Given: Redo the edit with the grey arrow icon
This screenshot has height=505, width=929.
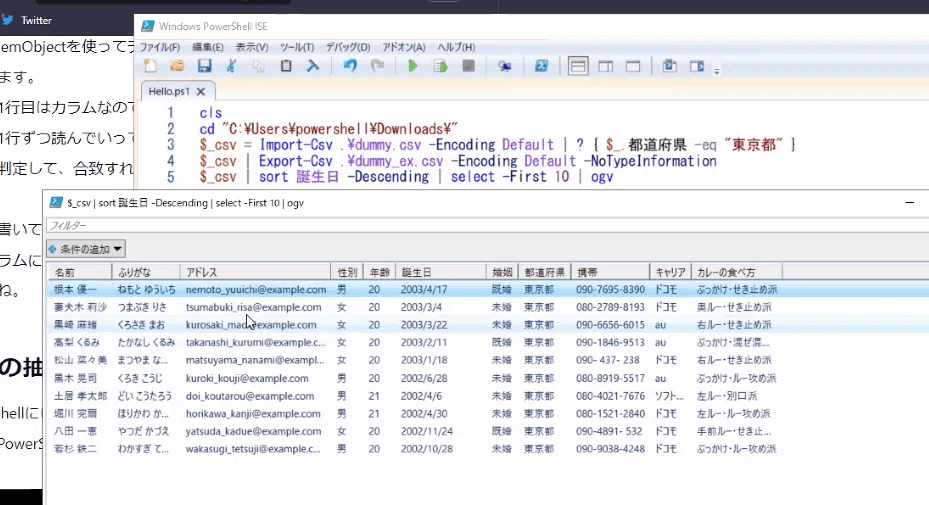Looking at the screenshot, I should 377,66.
